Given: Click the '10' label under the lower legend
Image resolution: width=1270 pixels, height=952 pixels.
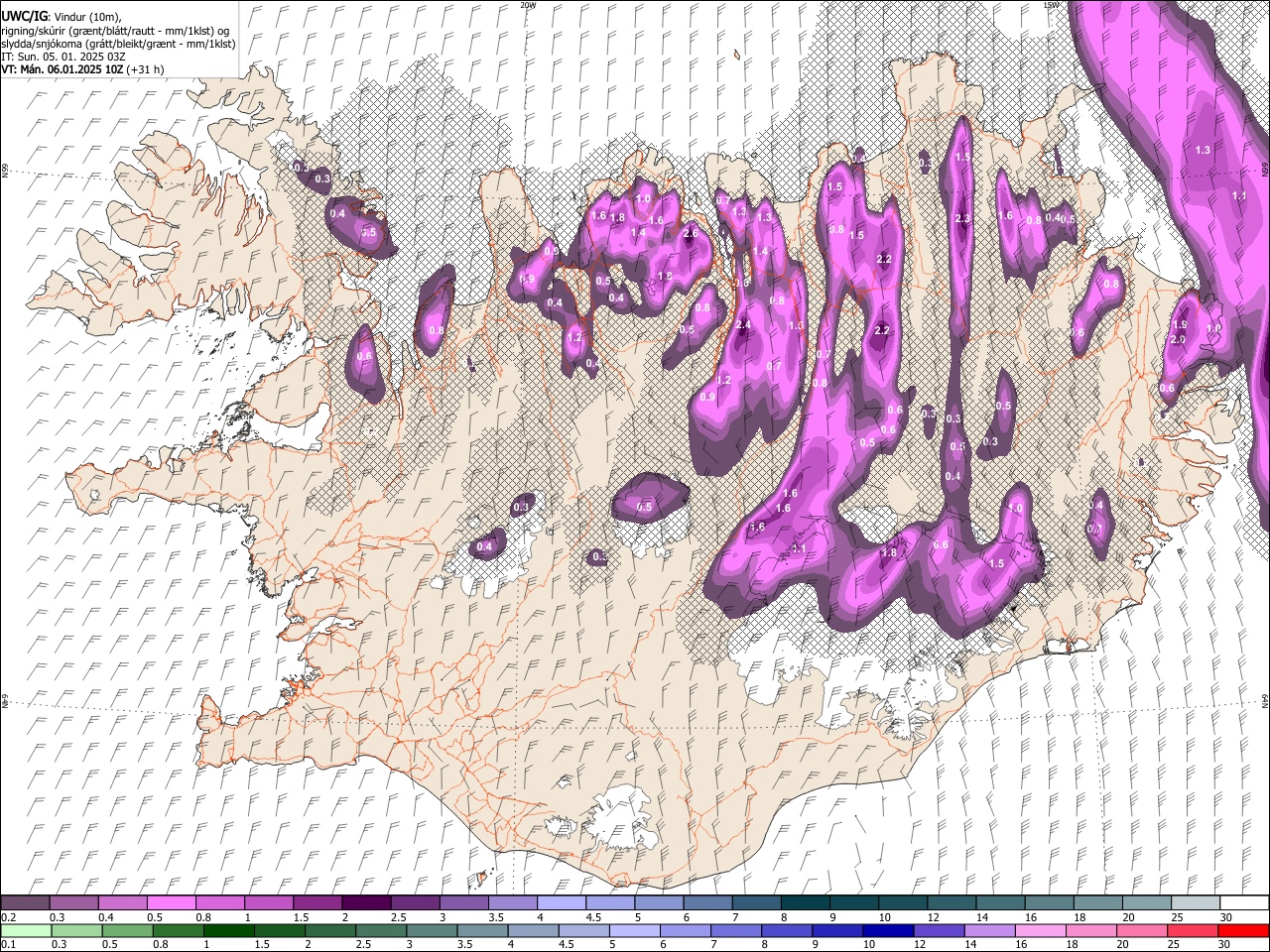Looking at the screenshot, I should click(x=869, y=945).
